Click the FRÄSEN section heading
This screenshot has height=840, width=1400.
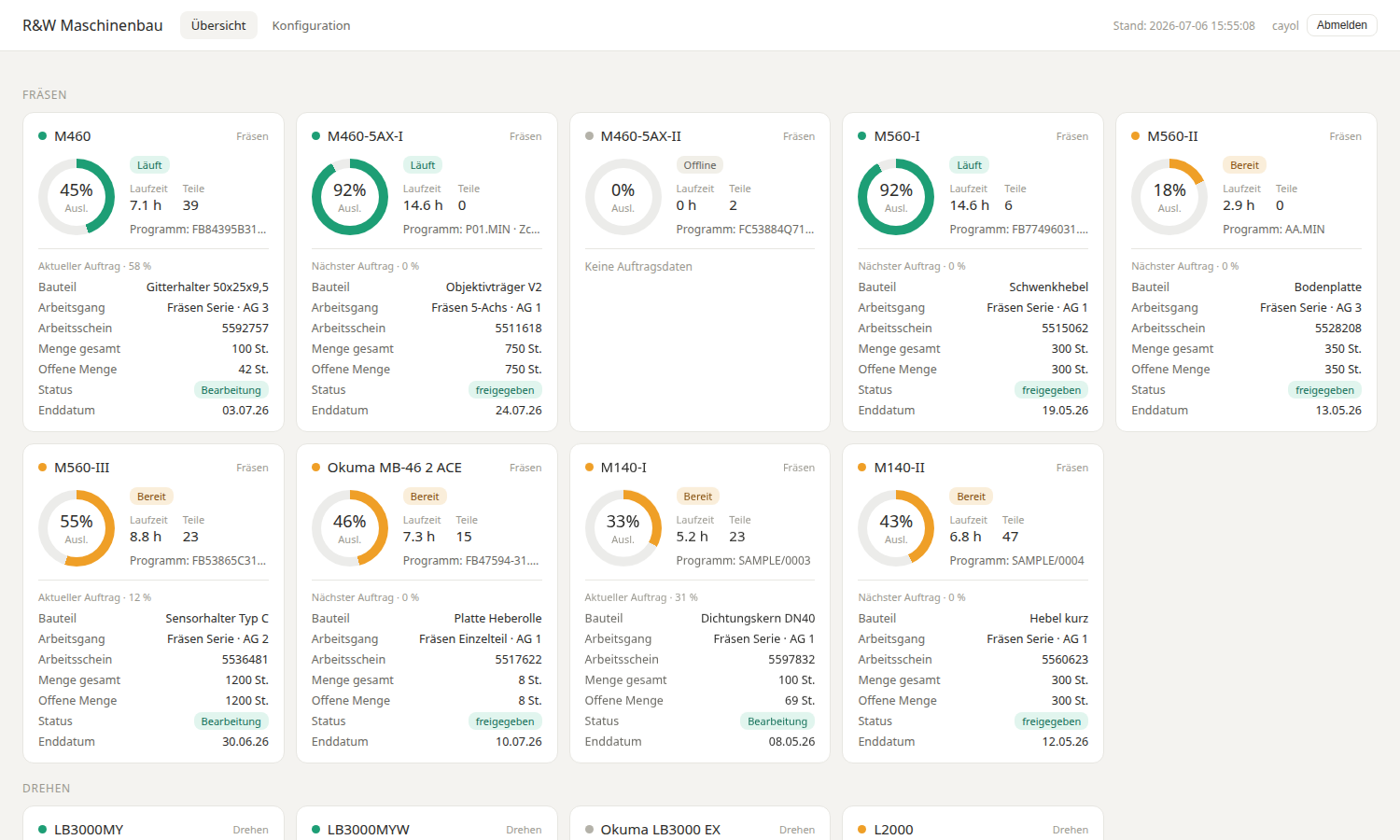[45, 95]
